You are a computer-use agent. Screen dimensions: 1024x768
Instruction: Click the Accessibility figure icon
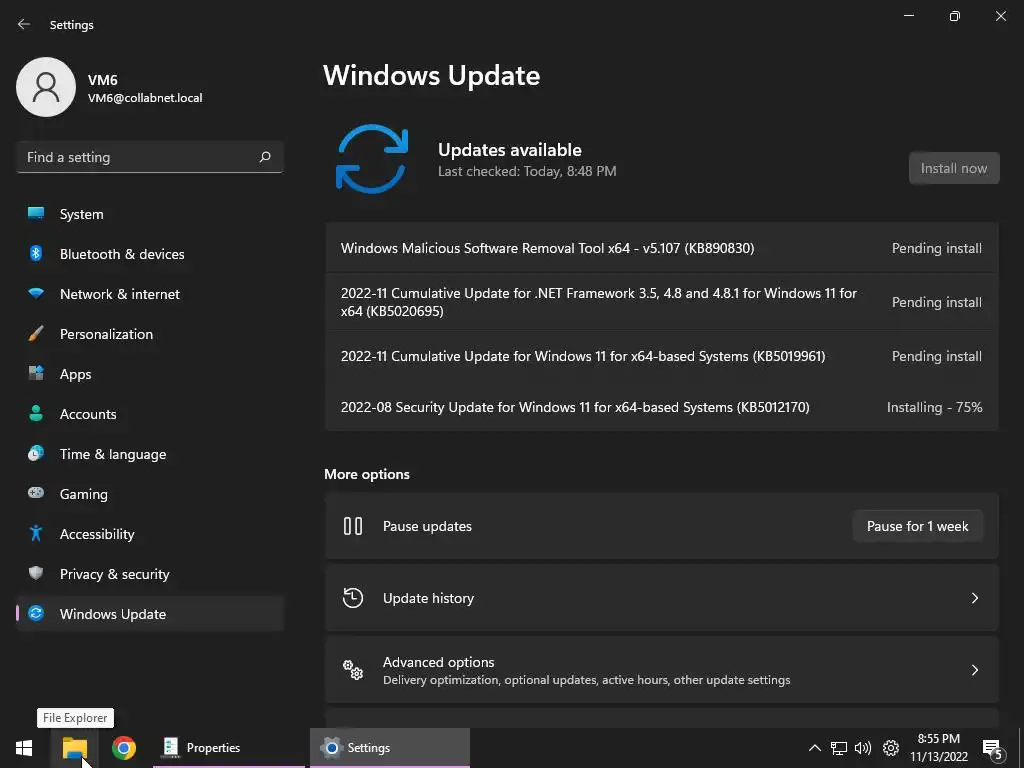pos(36,534)
